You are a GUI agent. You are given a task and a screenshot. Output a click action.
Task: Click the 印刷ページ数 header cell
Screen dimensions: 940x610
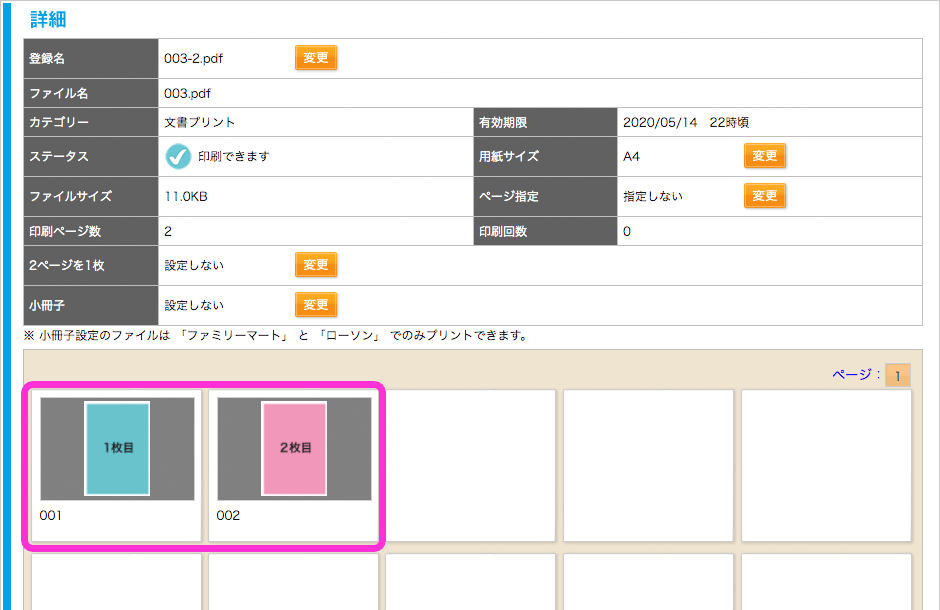pos(91,231)
